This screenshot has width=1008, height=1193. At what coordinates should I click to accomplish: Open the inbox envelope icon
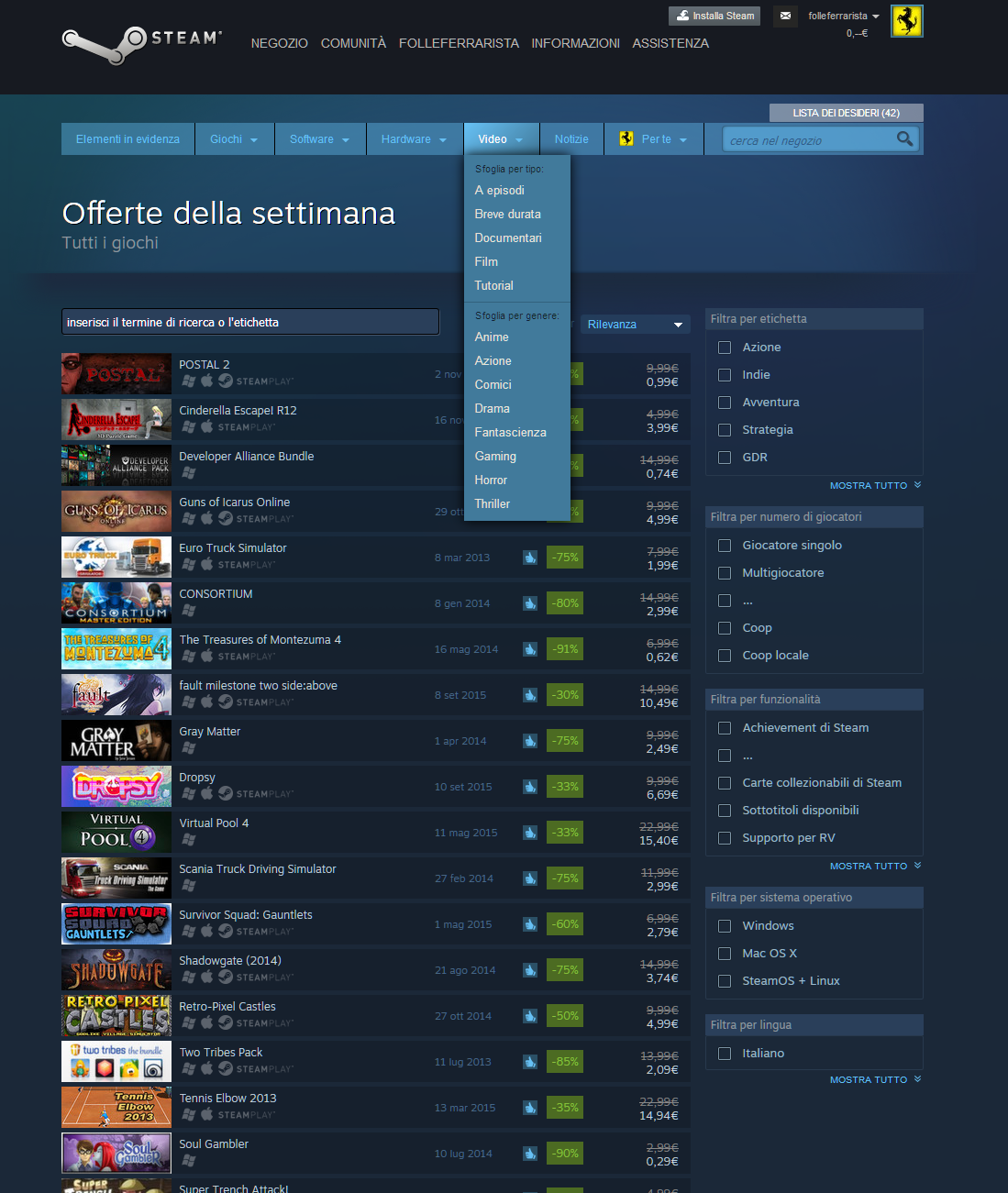click(x=785, y=16)
